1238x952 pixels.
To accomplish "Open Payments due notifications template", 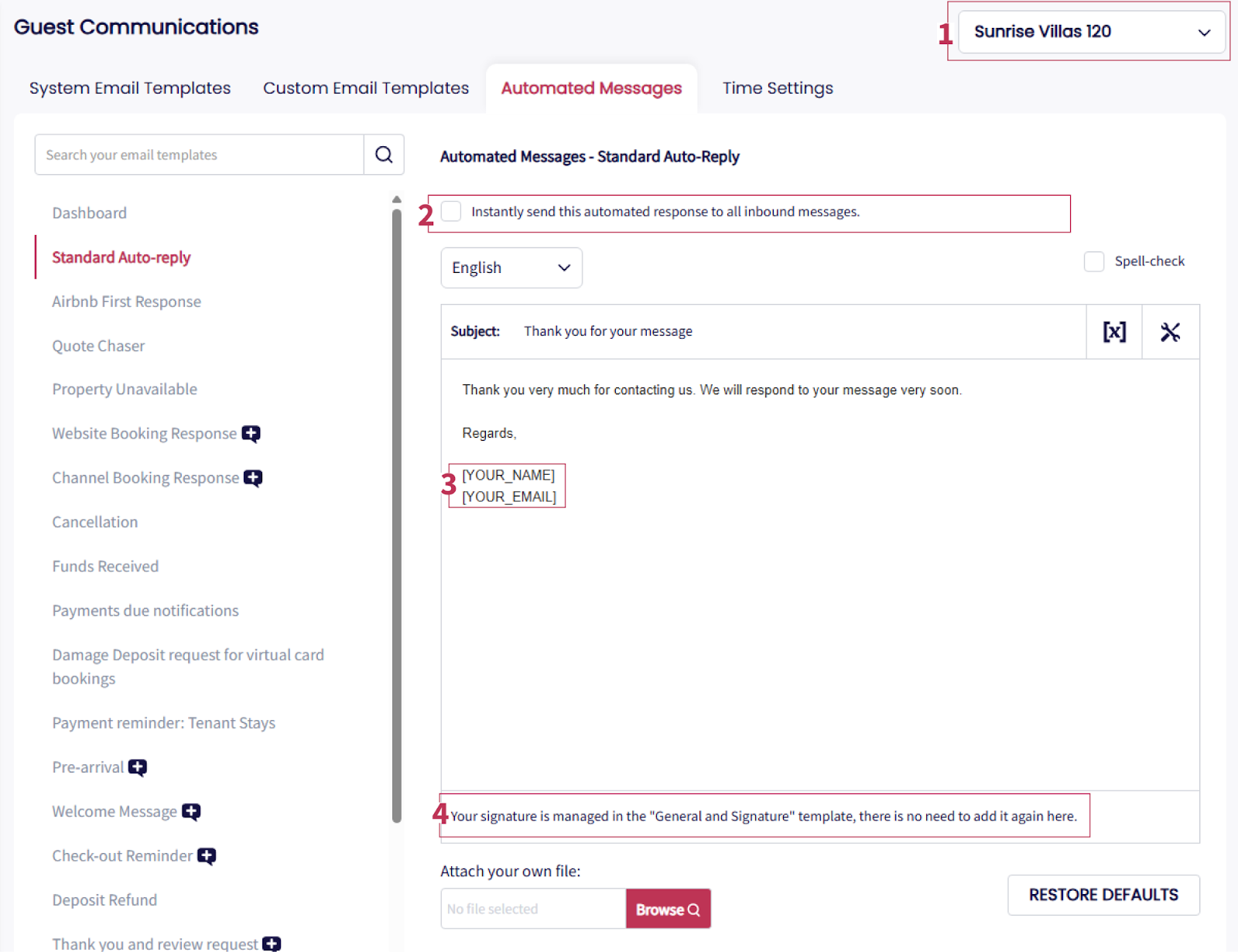I will (145, 611).
